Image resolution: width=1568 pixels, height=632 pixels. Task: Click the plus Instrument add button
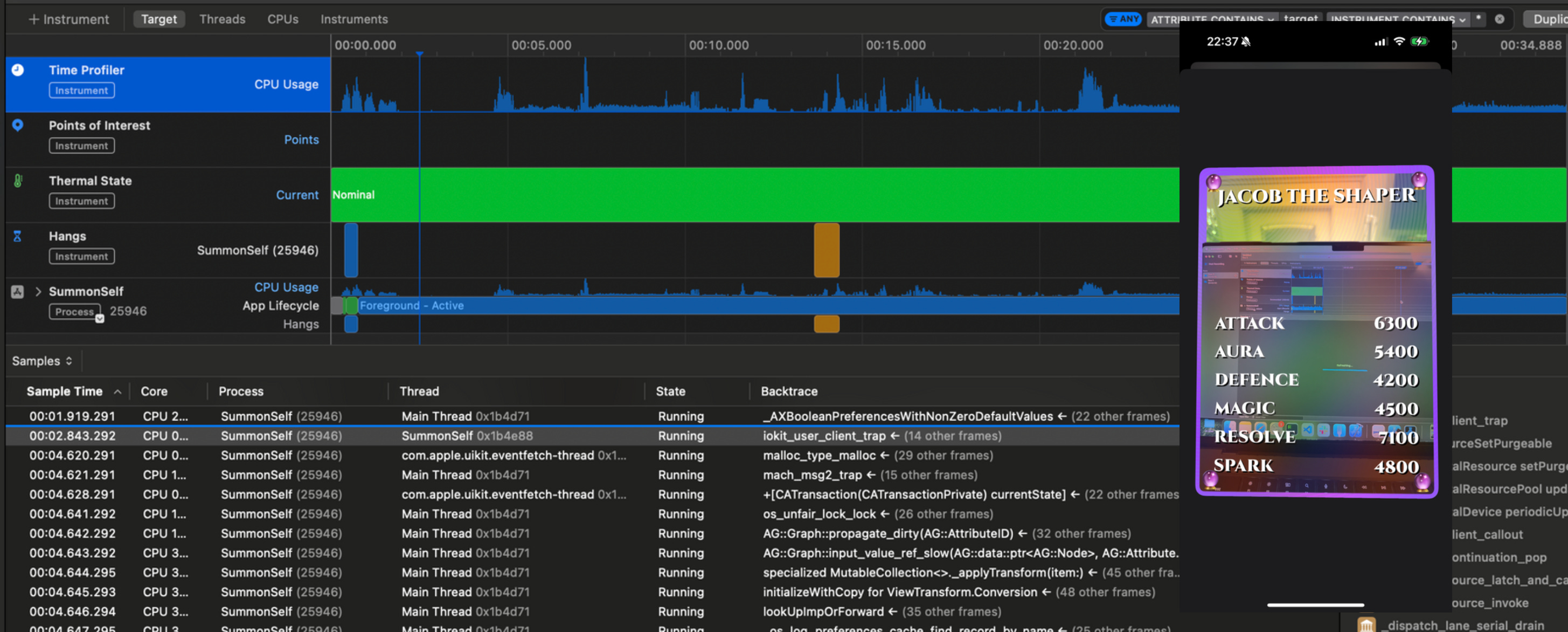69,19
